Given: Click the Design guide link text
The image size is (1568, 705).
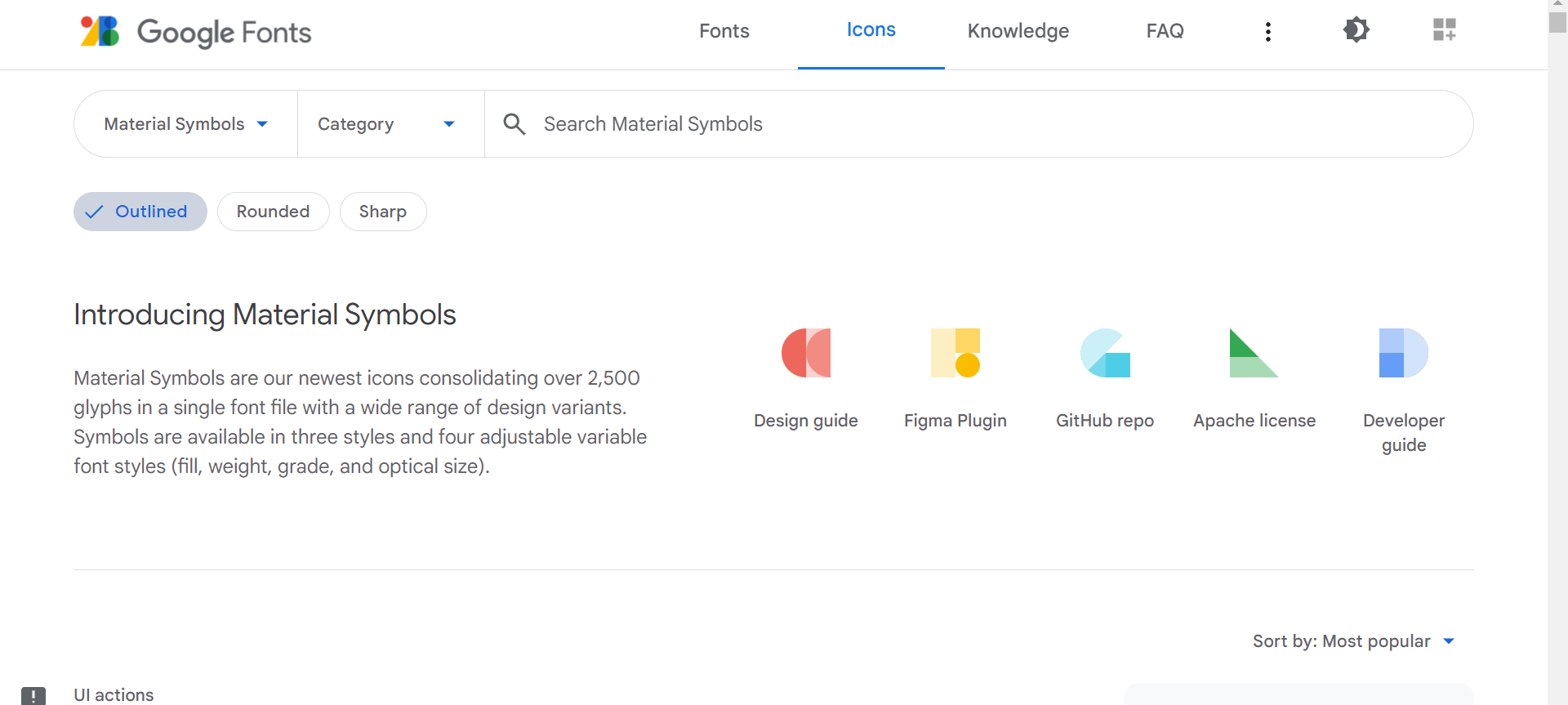Looking at the screenshot, I should [x=806, y=421].
